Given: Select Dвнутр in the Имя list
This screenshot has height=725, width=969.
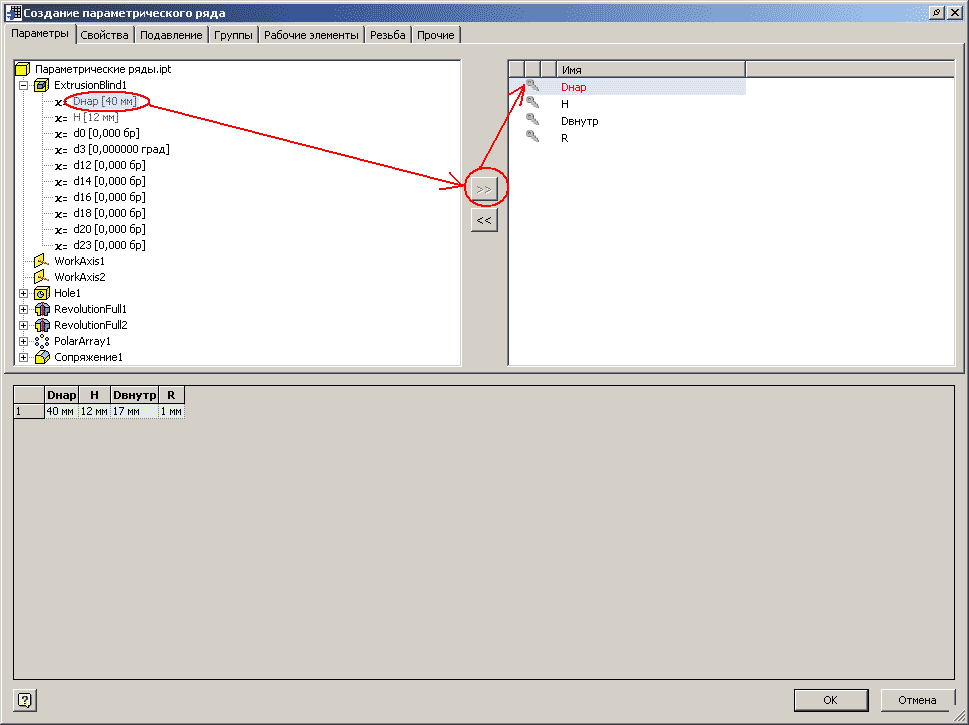Looking at the screenshot, I should pos(580,121).
